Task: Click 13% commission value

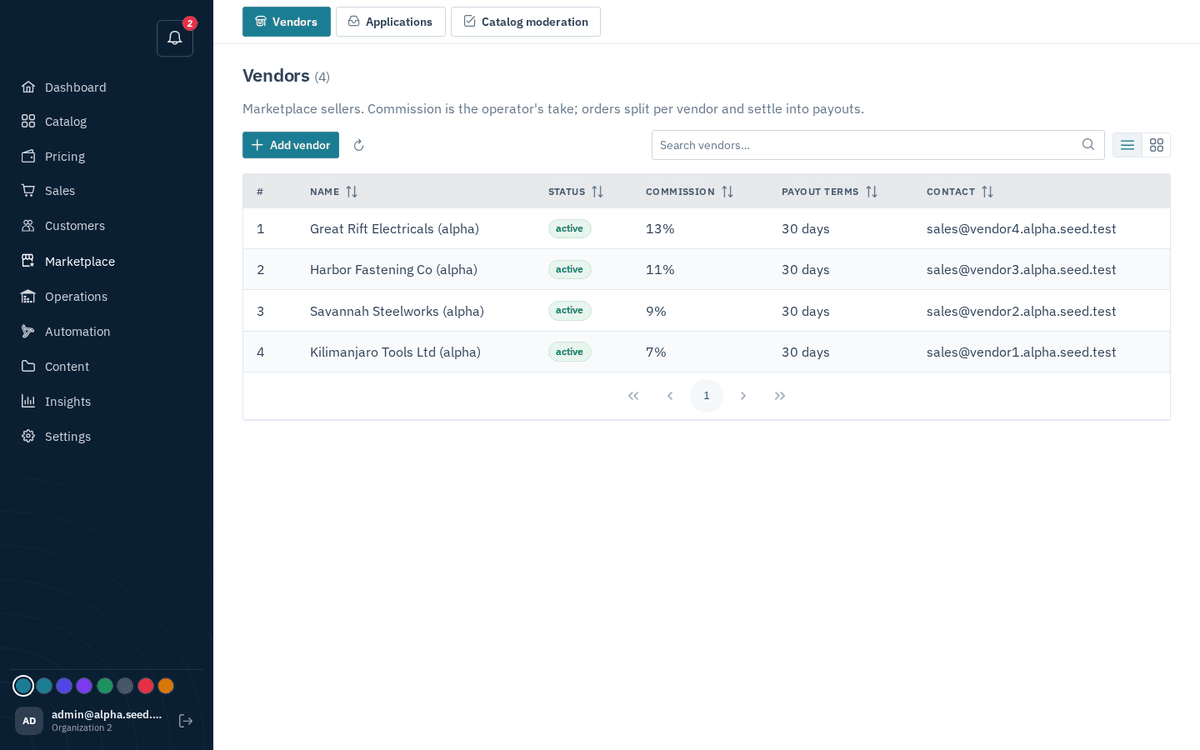Action: pyautogui.click(x=660, y=228)
